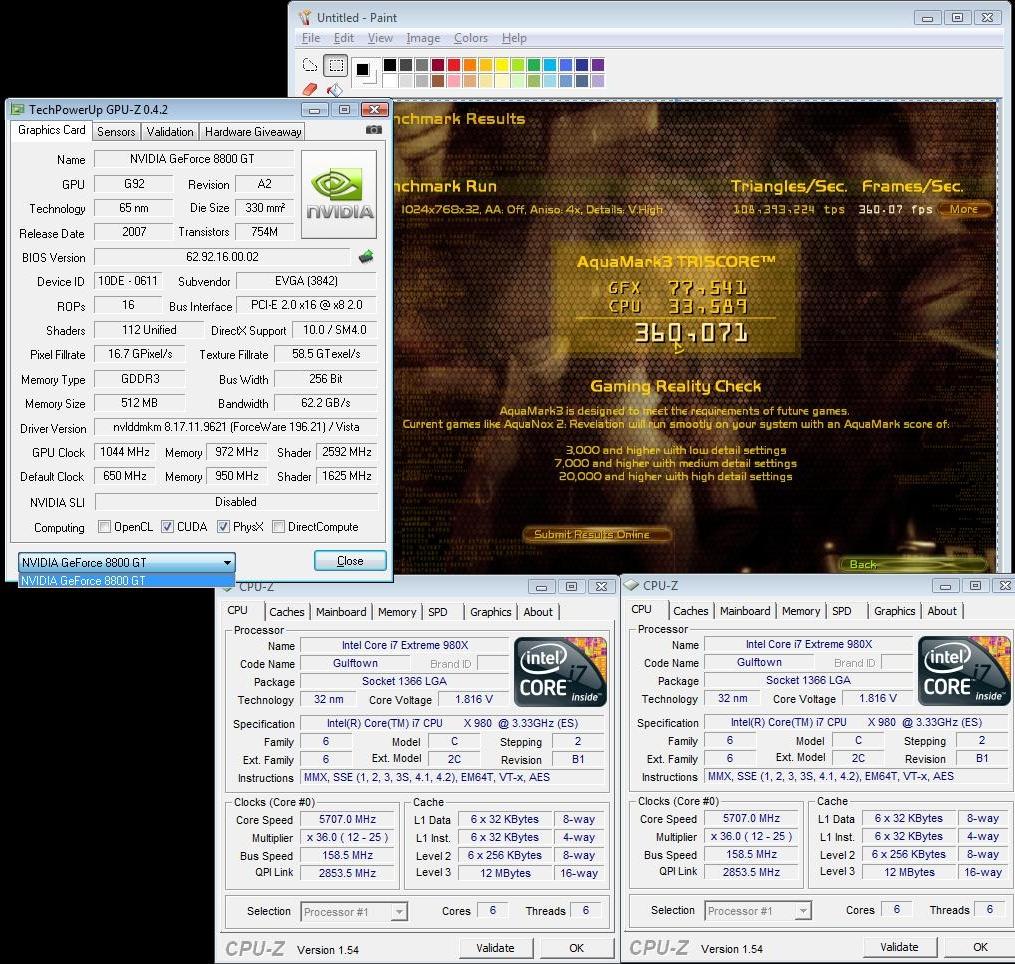Image resolution: width=1015 pixels, height=964 pixels.
Task: Click Core Speed 5707.0 MHz, left CPU-Z
Action: point(348,820)
